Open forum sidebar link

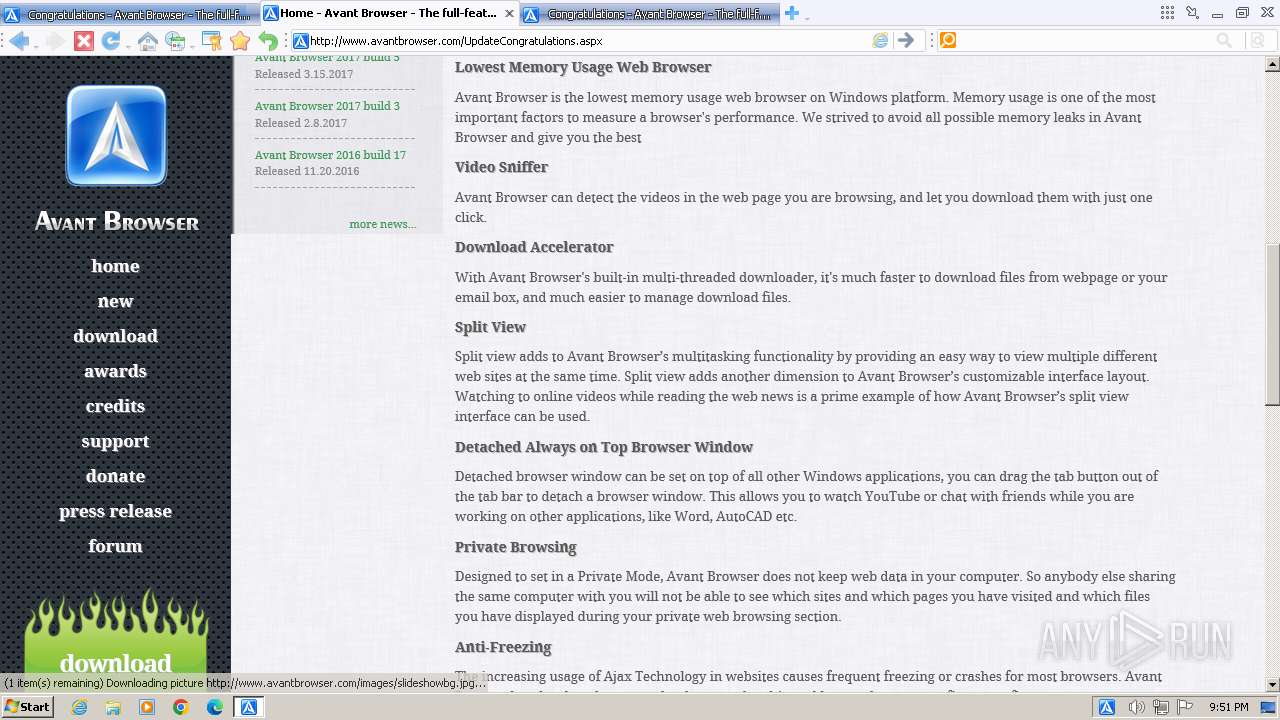(115, 546)
